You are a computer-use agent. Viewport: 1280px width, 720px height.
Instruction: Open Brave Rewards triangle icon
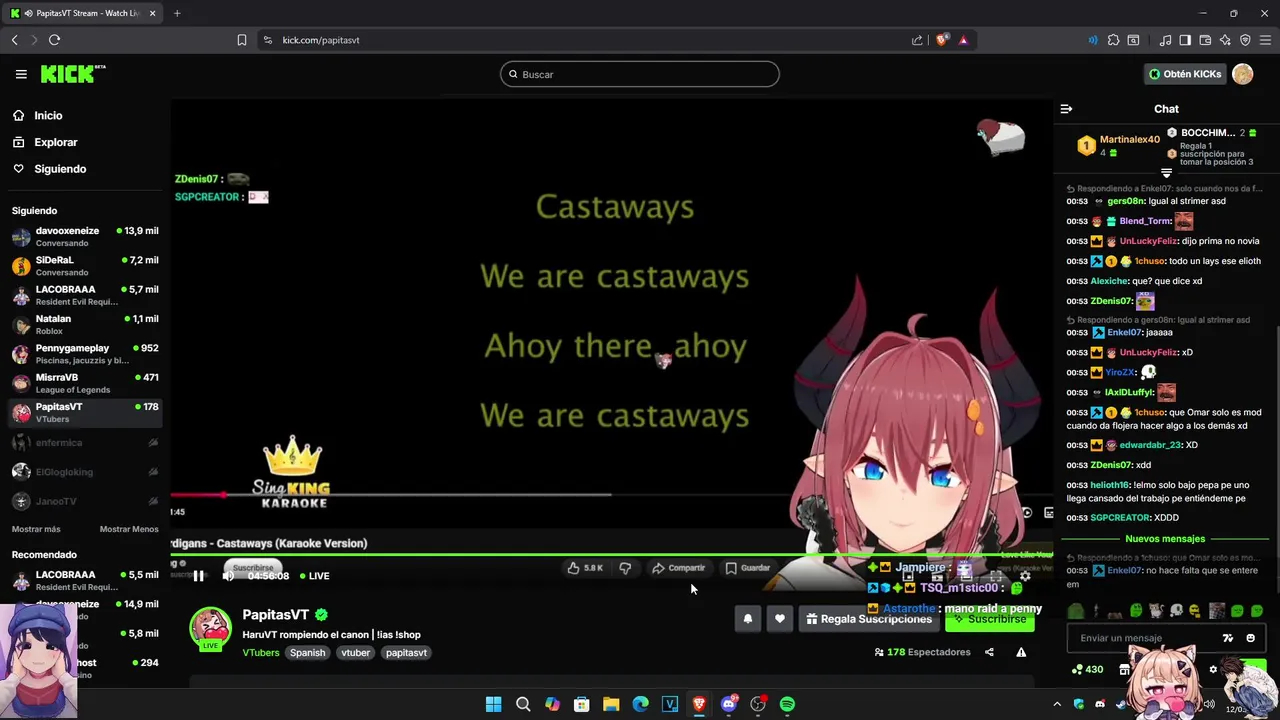(x=963, y=40)
